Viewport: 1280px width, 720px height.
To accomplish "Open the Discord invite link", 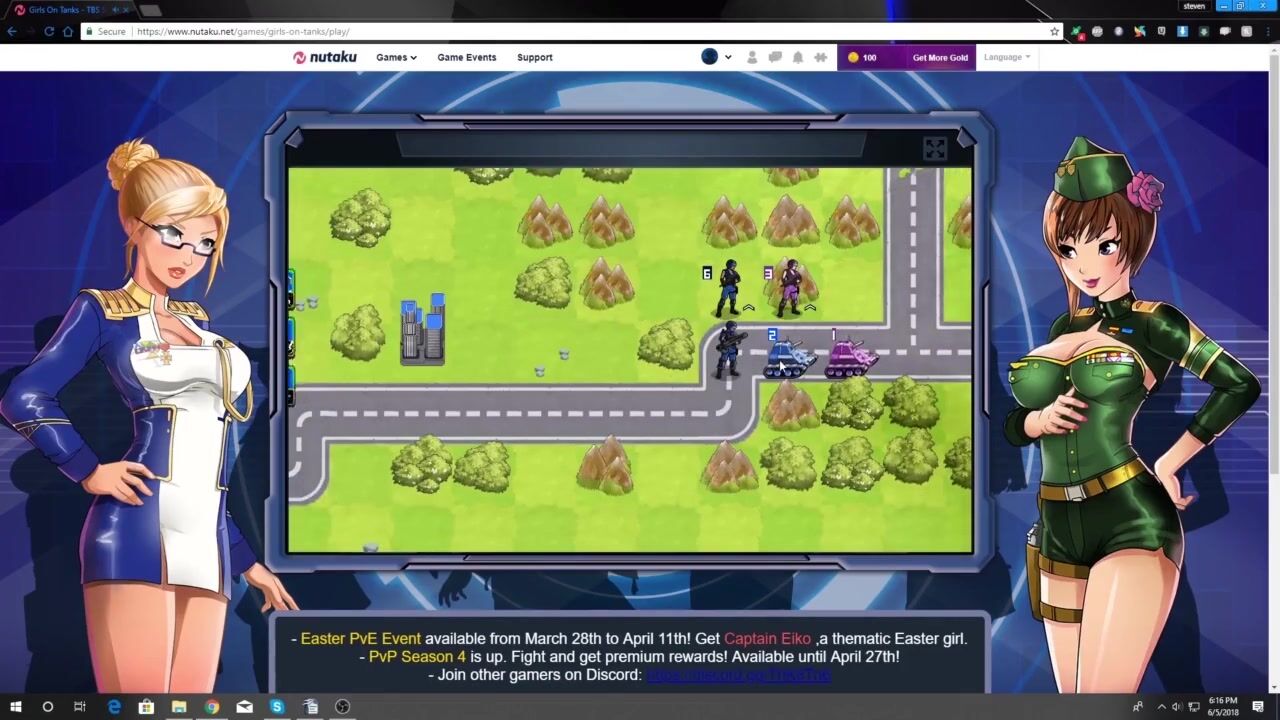I will (x=738, y=675).
